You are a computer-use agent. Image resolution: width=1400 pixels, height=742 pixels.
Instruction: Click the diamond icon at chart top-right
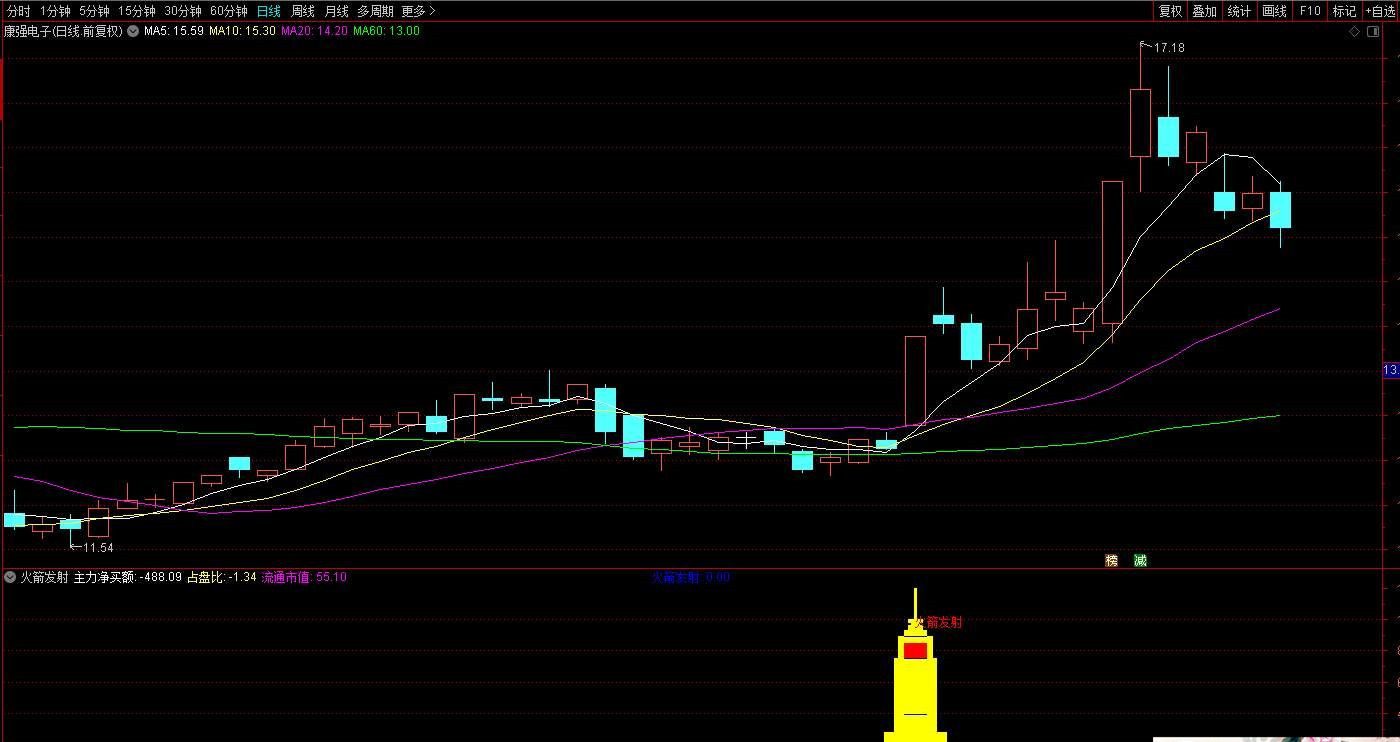(x=1355, y=31)
